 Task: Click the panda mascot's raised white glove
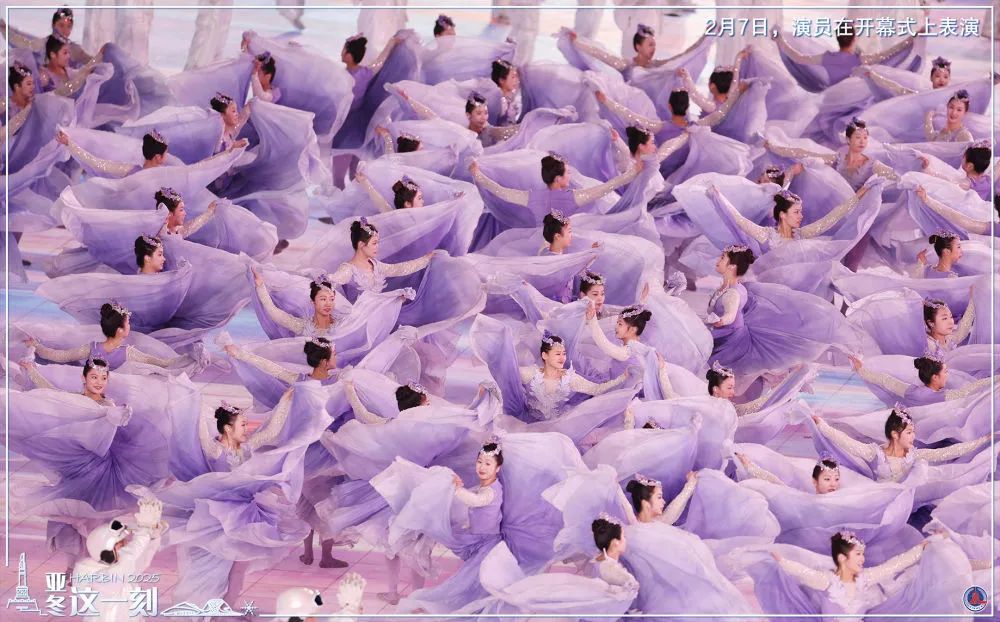[149, 513]
